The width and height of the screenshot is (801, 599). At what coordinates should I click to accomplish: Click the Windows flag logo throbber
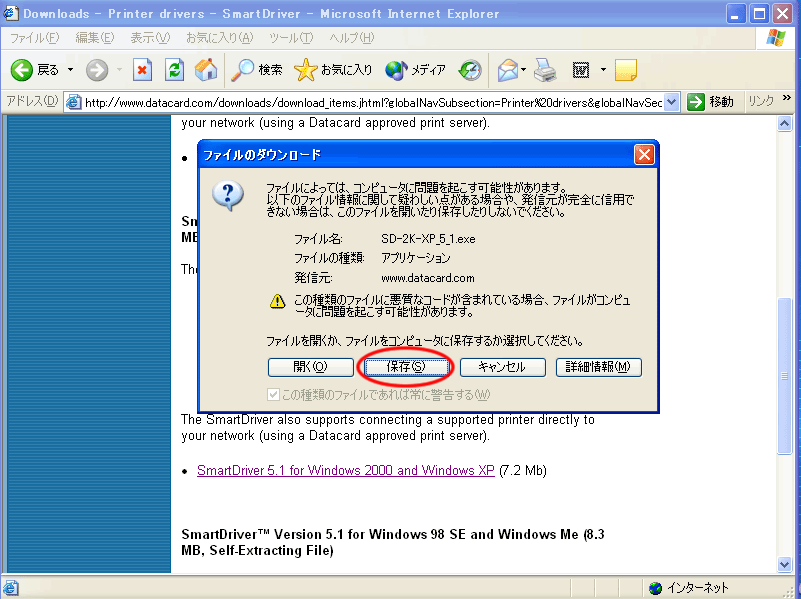[775, 38]
